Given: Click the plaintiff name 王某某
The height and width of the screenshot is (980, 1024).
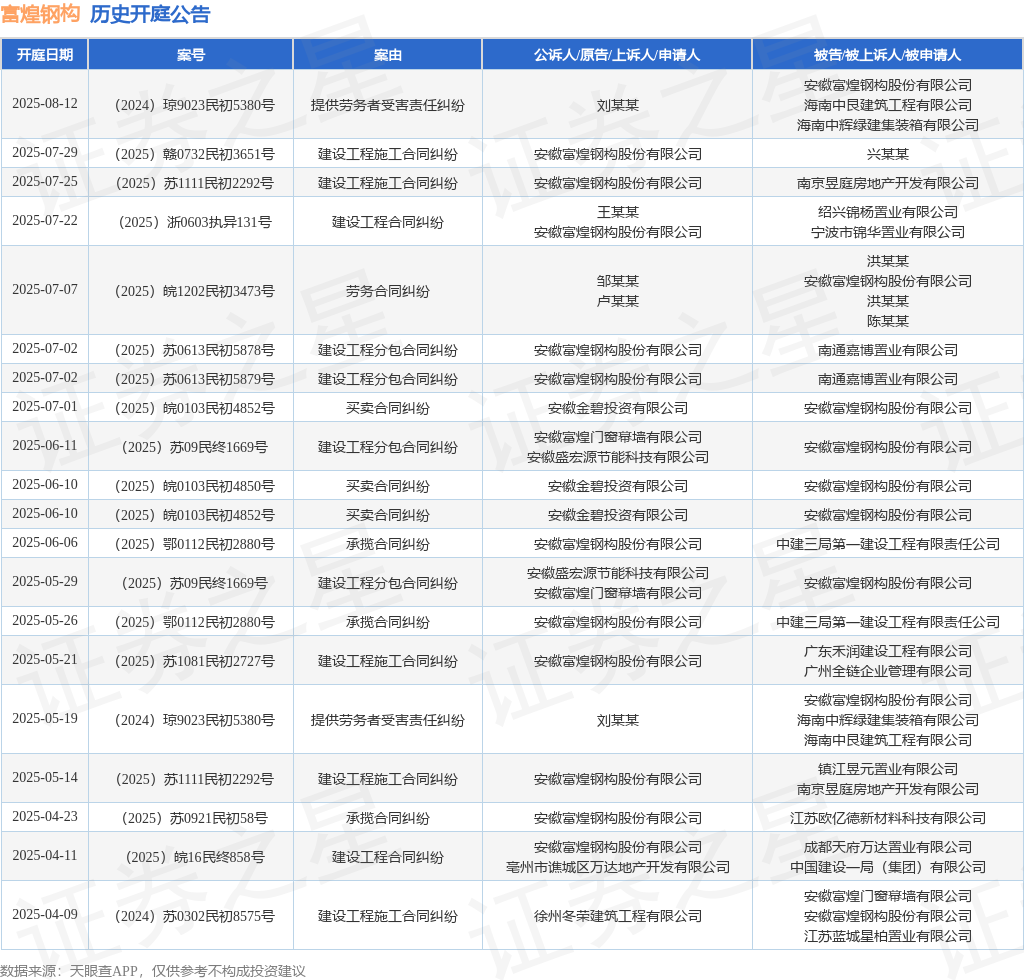Looking at the screenshot, I should pyautogui.click(x=617, y=212).
